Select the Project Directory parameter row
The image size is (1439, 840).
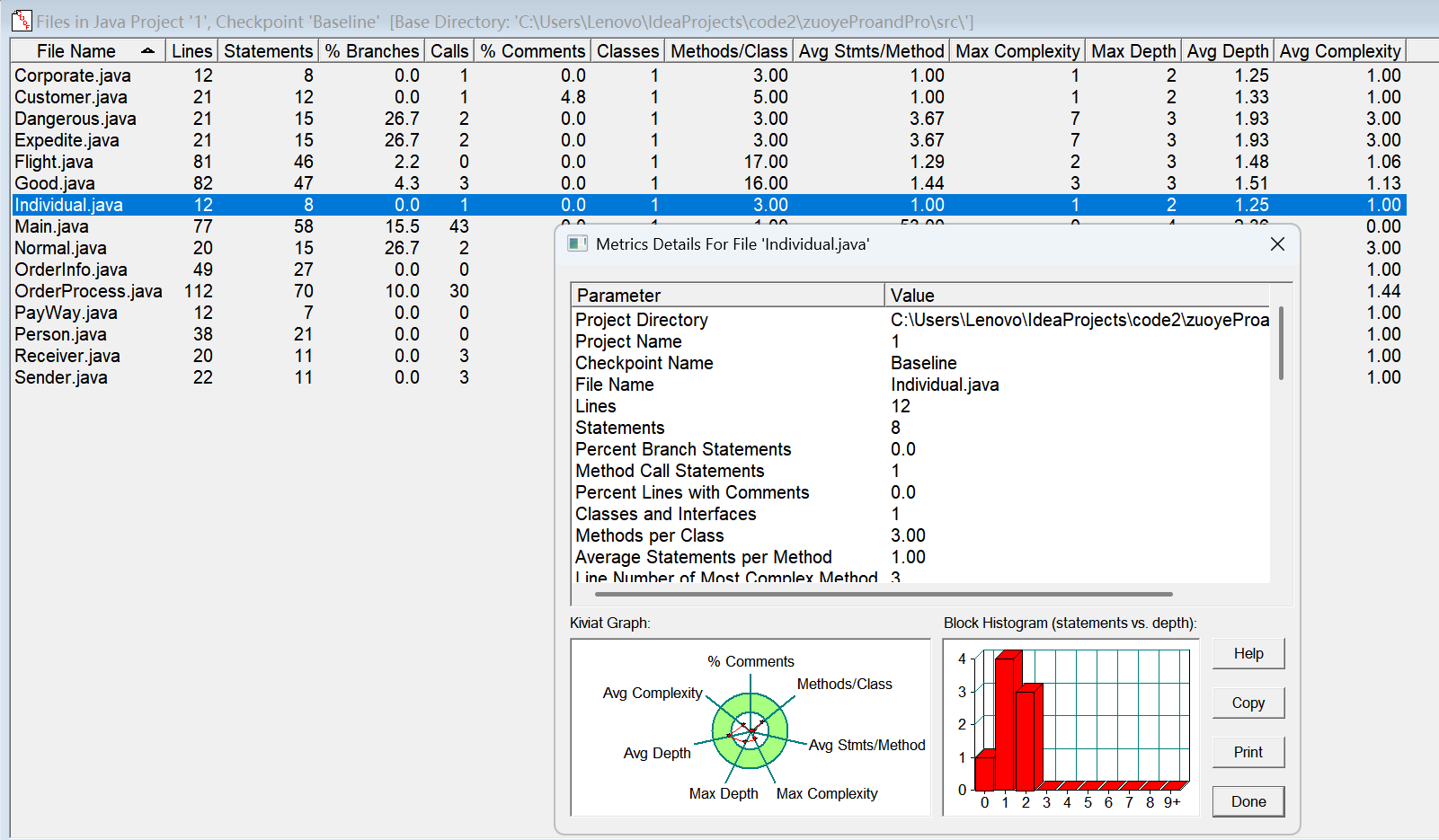(x=921, y=320)
